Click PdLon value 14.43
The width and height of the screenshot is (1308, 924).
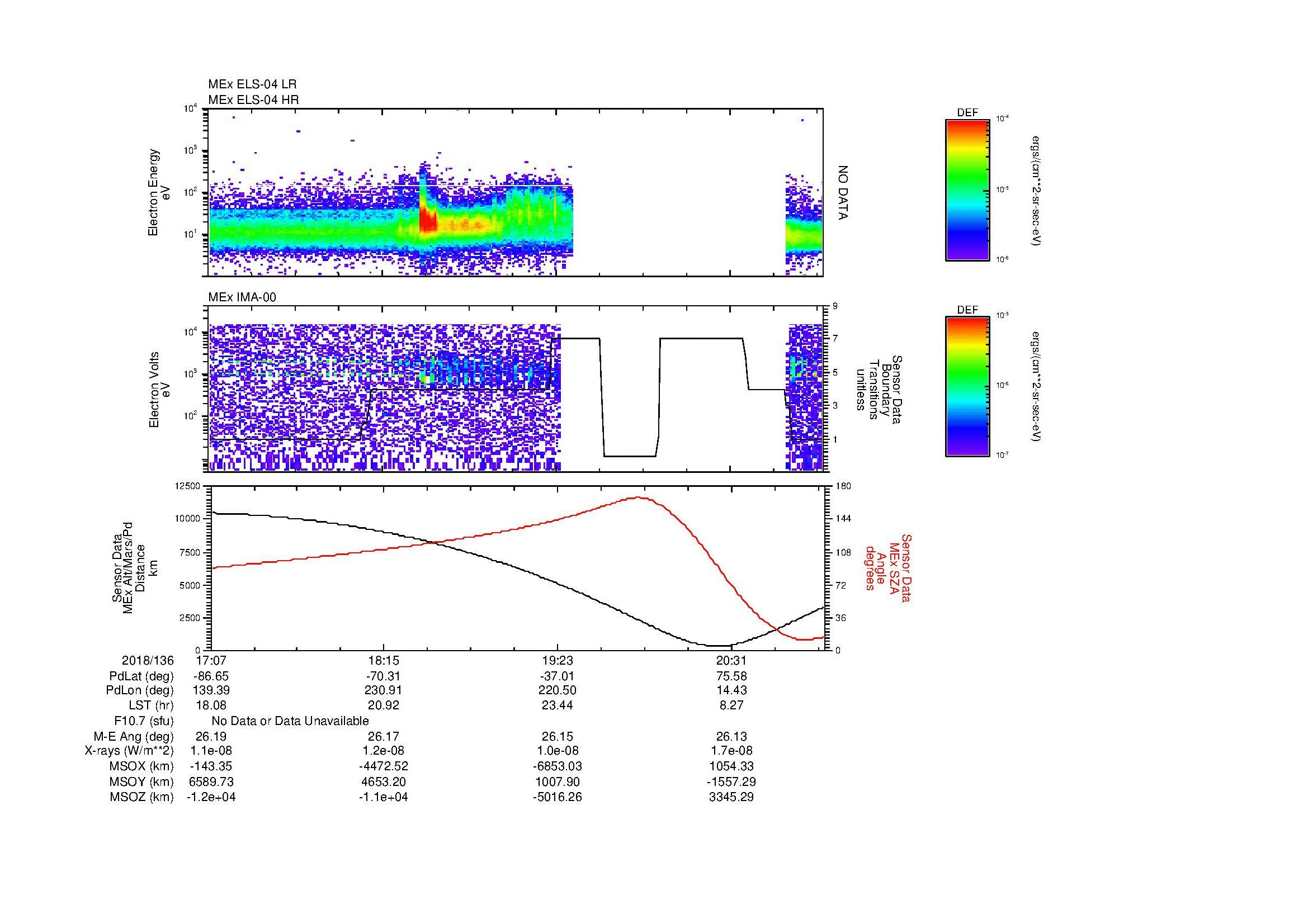731,690
